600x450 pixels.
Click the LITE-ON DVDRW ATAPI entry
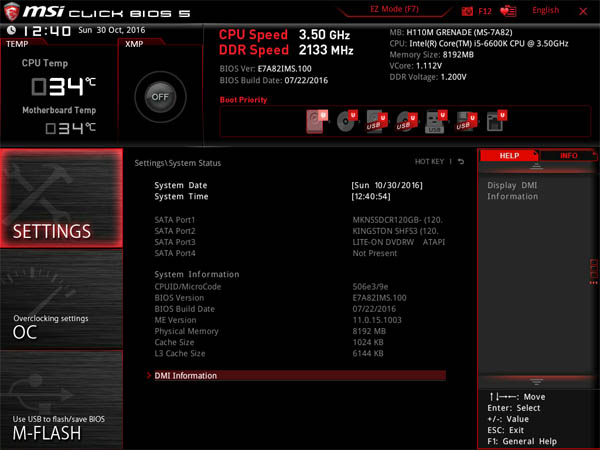[398, 242]
